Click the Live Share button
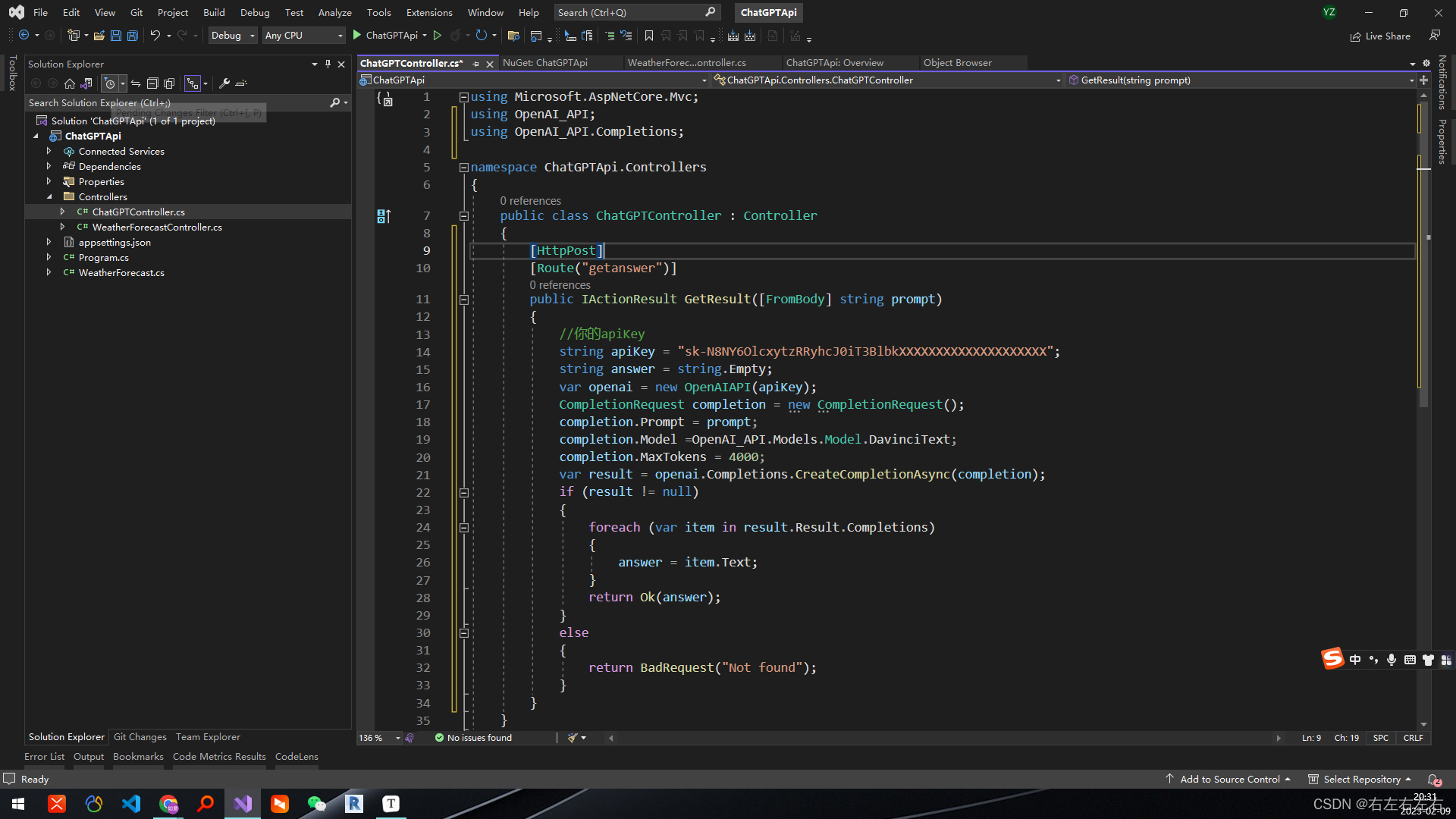 coord(1380,36)
